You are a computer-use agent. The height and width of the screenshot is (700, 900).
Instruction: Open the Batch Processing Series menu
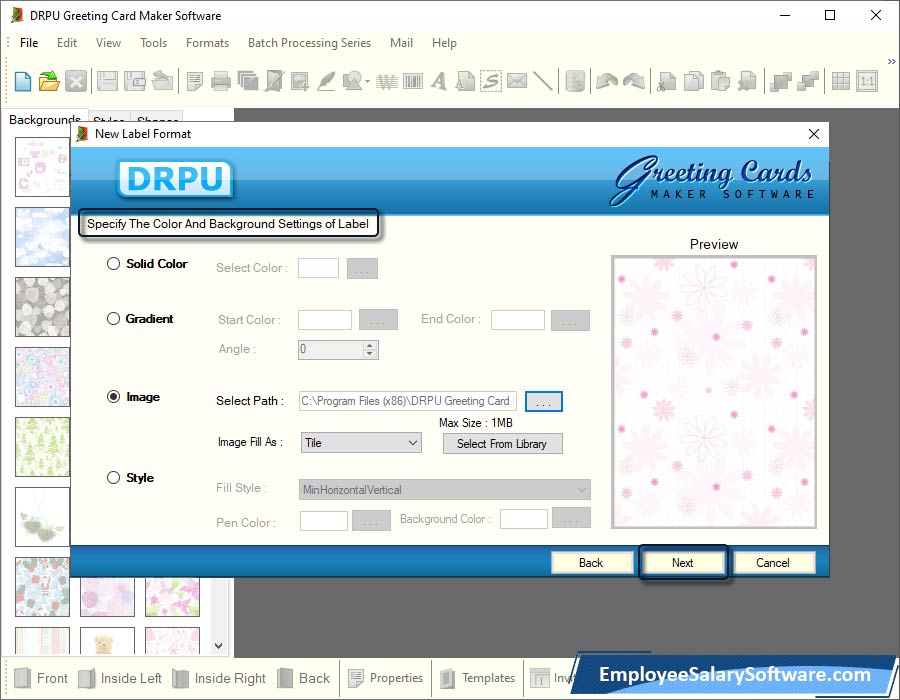coord(309,42)
